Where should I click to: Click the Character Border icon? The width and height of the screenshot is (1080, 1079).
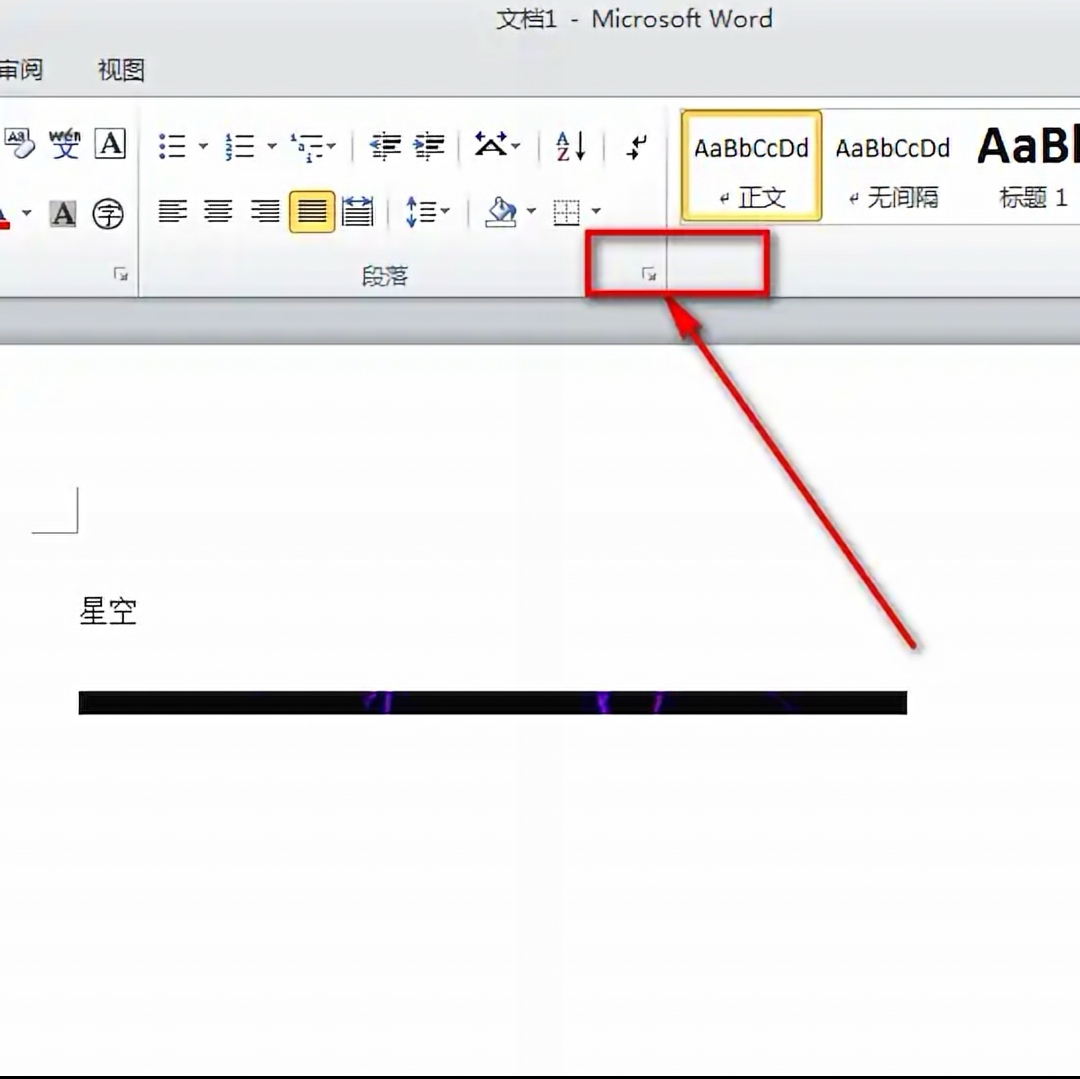(x=110, y=143)
